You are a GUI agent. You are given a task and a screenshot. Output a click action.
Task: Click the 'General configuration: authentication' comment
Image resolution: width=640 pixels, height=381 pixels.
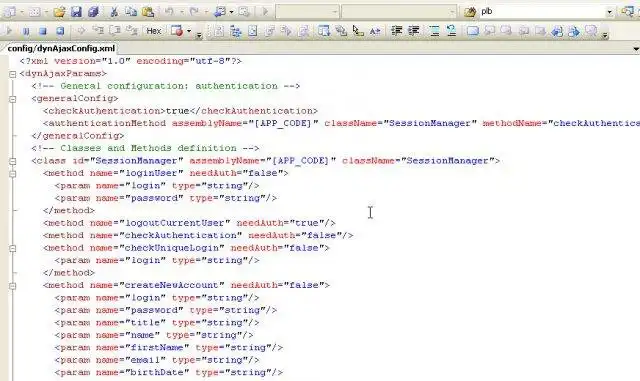click(166, 86)
